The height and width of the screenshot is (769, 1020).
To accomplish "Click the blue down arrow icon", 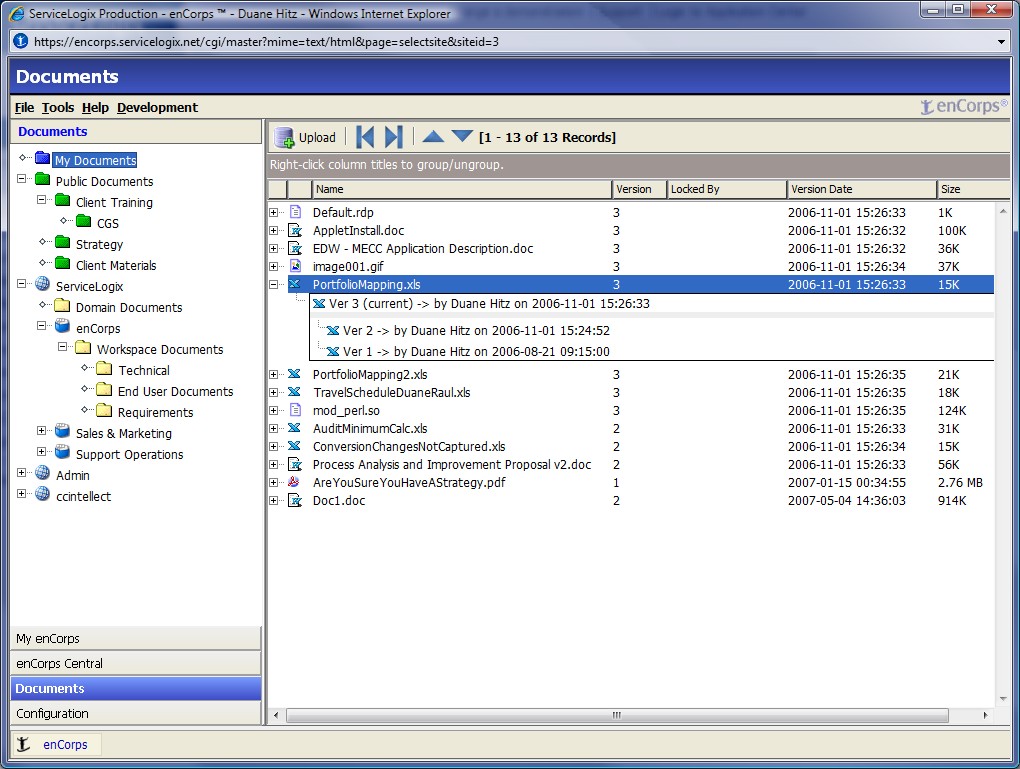I will [x=463, y=136].
